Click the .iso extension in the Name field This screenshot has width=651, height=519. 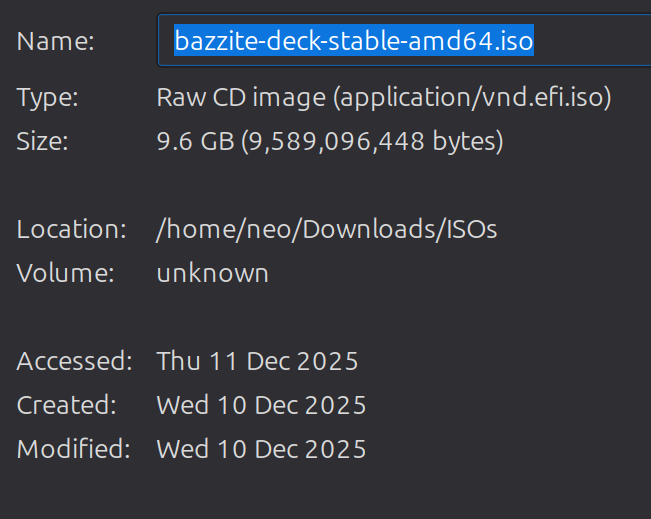pos(514,41)
